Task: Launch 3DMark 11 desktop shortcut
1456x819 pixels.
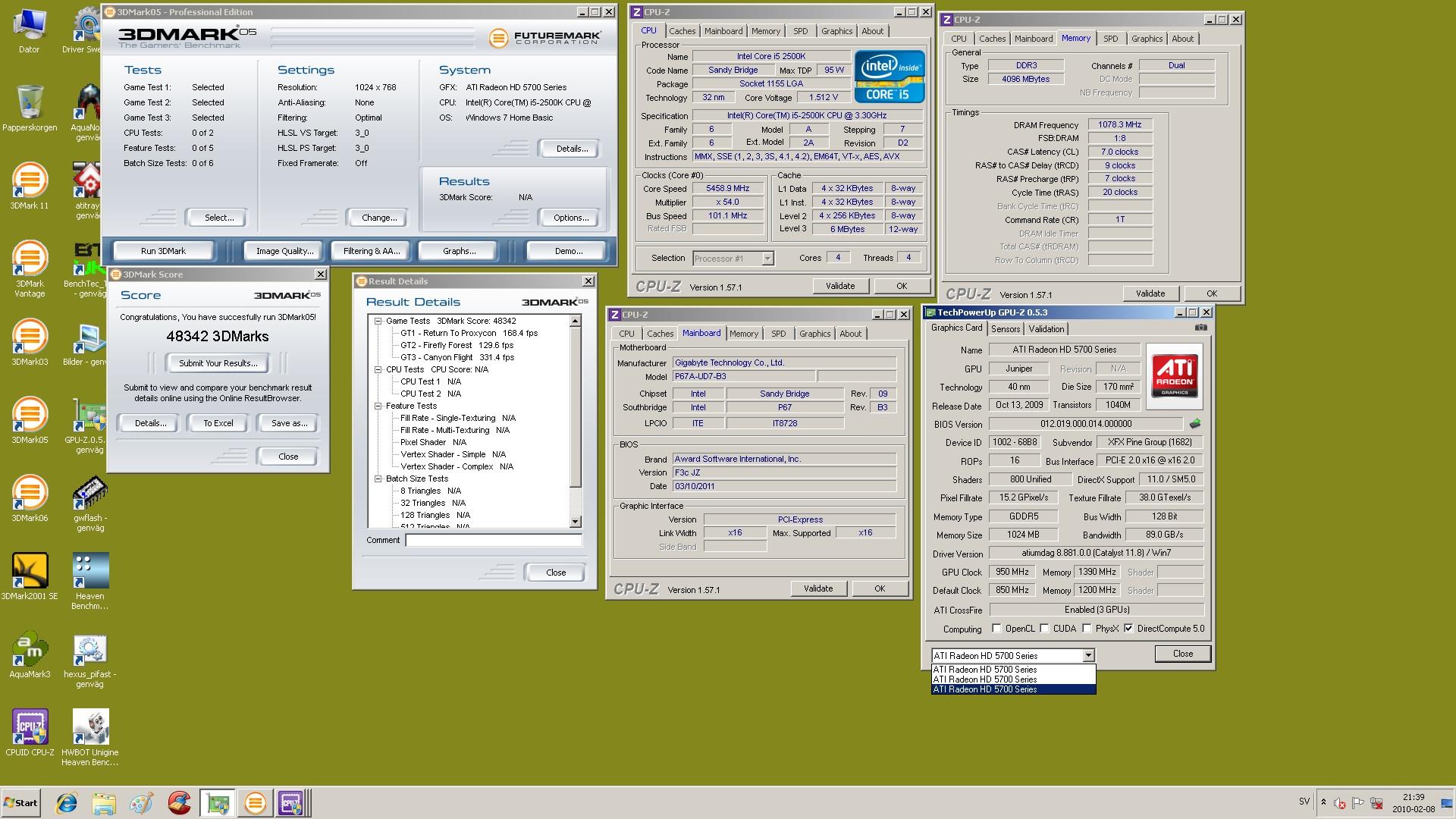Action: pos(29,186)
